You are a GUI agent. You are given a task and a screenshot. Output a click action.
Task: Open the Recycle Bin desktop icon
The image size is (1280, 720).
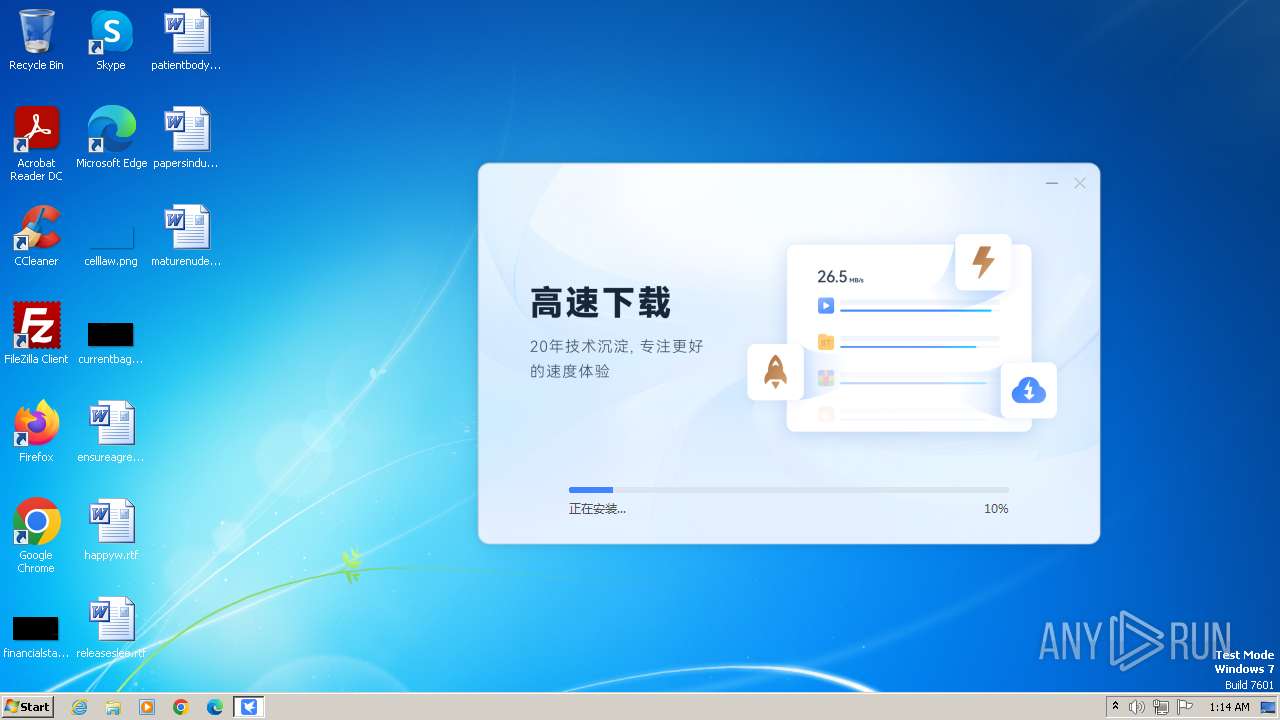coord(36,40)
